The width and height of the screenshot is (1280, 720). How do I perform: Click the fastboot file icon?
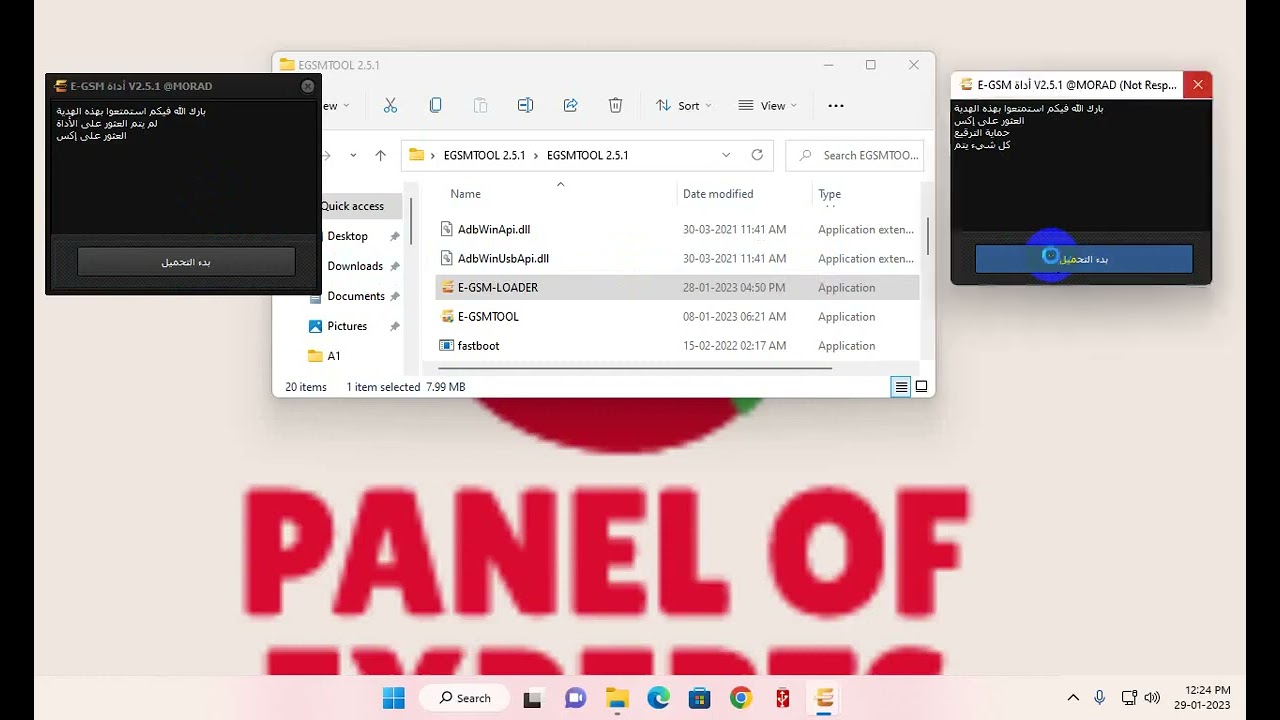click(447, 345)
